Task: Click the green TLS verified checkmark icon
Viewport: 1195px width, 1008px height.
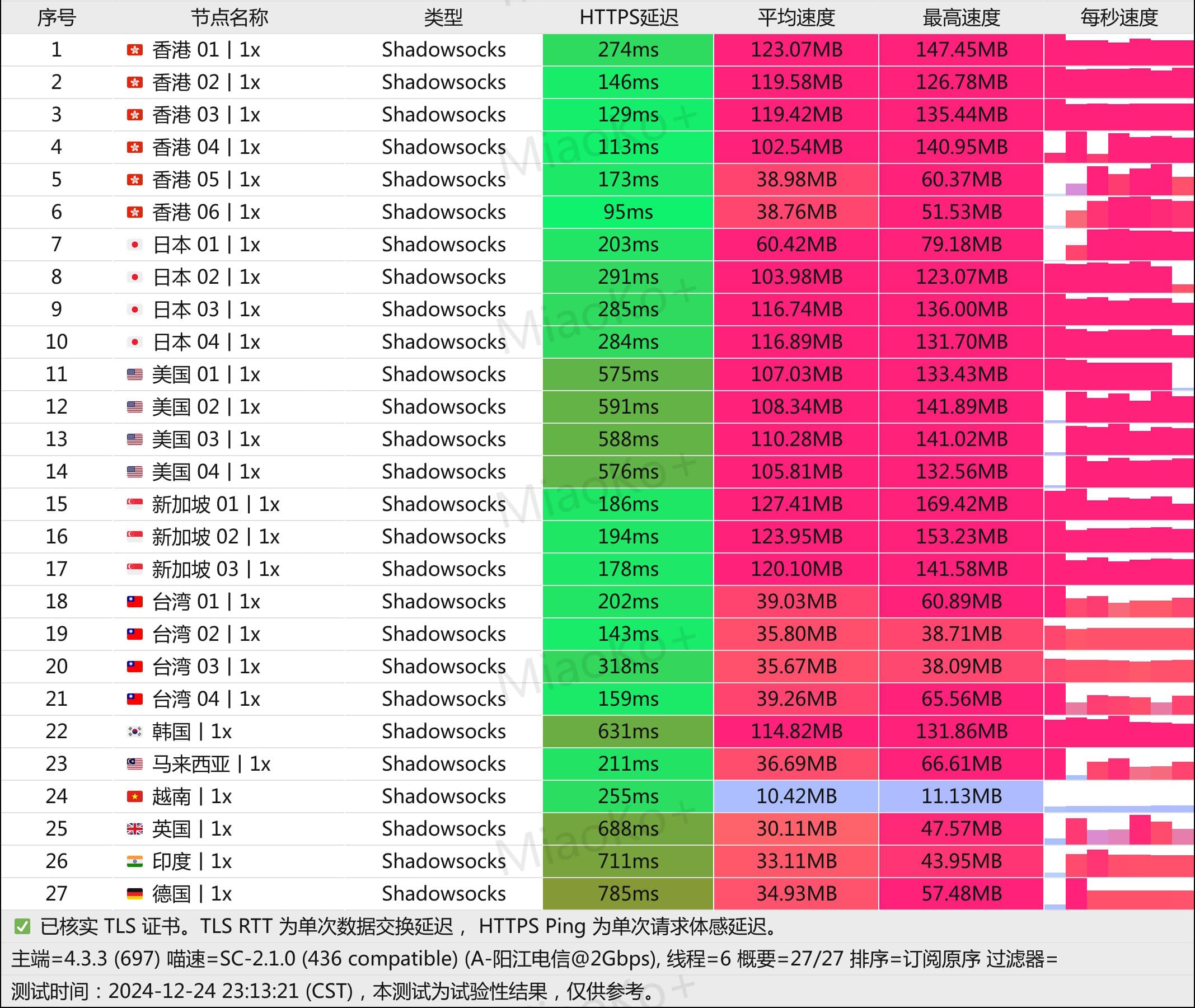Action: click(22, 926)
